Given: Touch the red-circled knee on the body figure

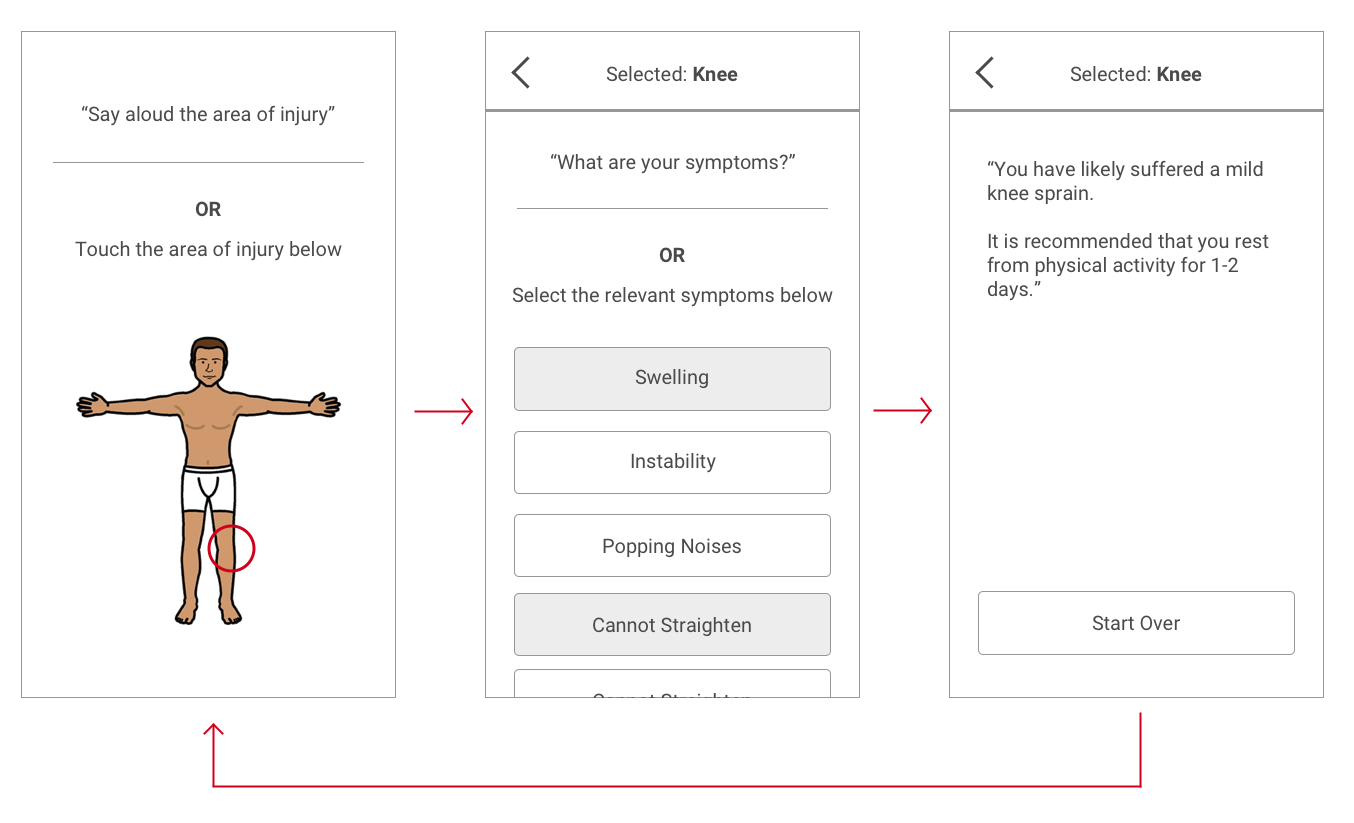Looking at the screenshot, I should pyautogui.click(x=231, y=548).
